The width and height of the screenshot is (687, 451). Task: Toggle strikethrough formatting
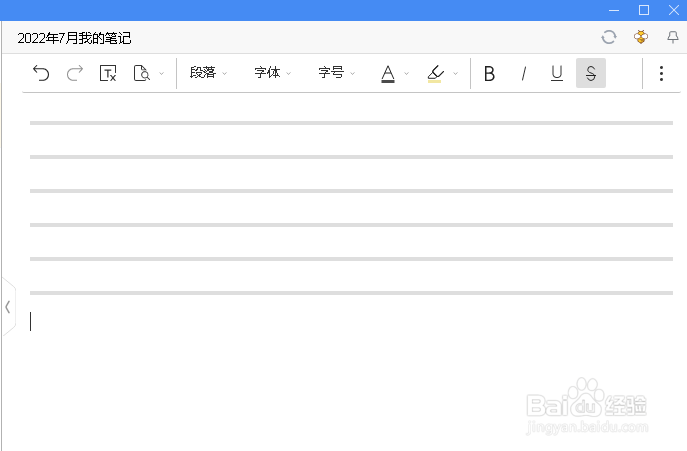tap(591, 73)
